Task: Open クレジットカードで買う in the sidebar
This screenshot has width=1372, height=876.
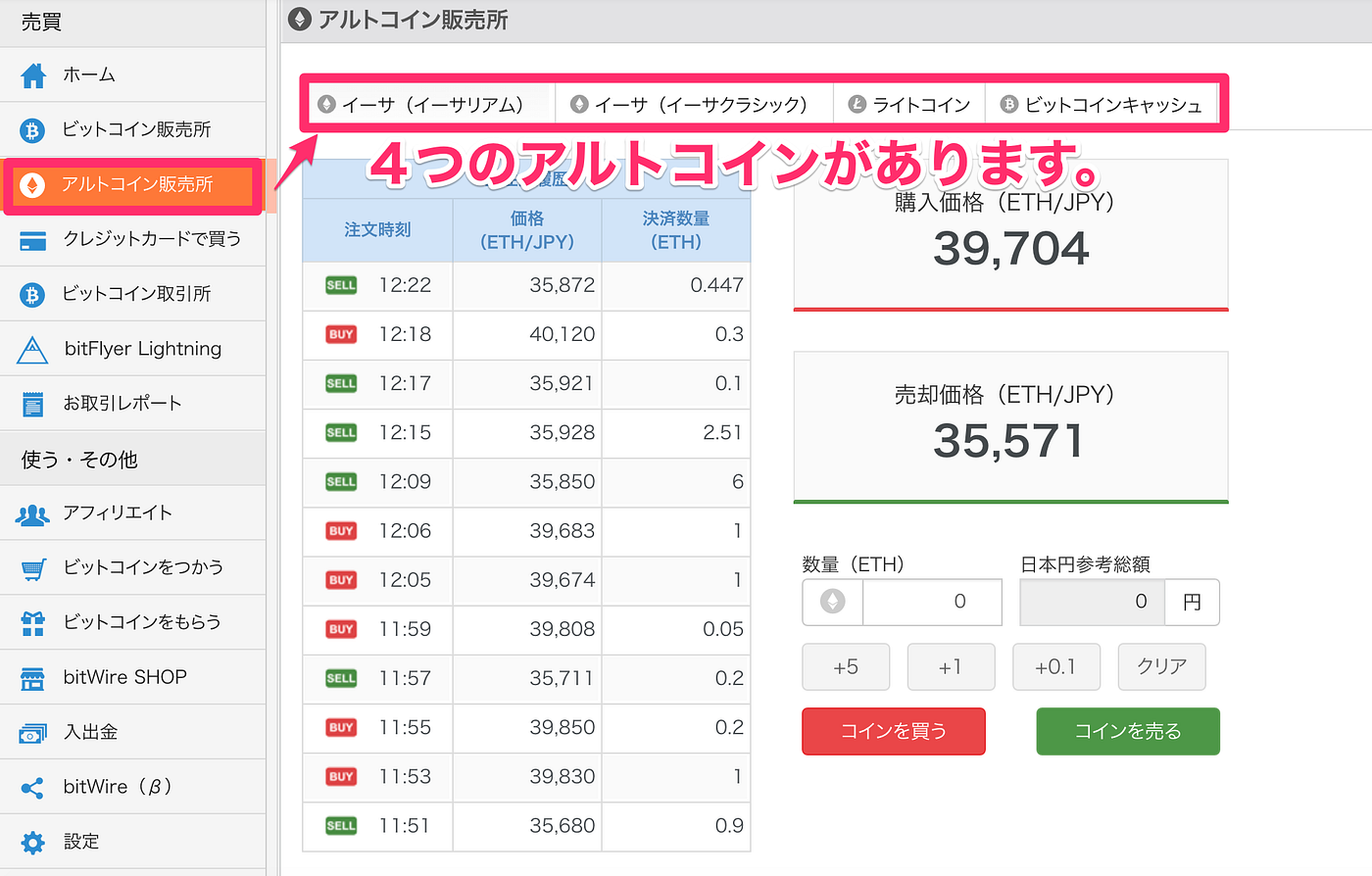Action: pos(132,239)
